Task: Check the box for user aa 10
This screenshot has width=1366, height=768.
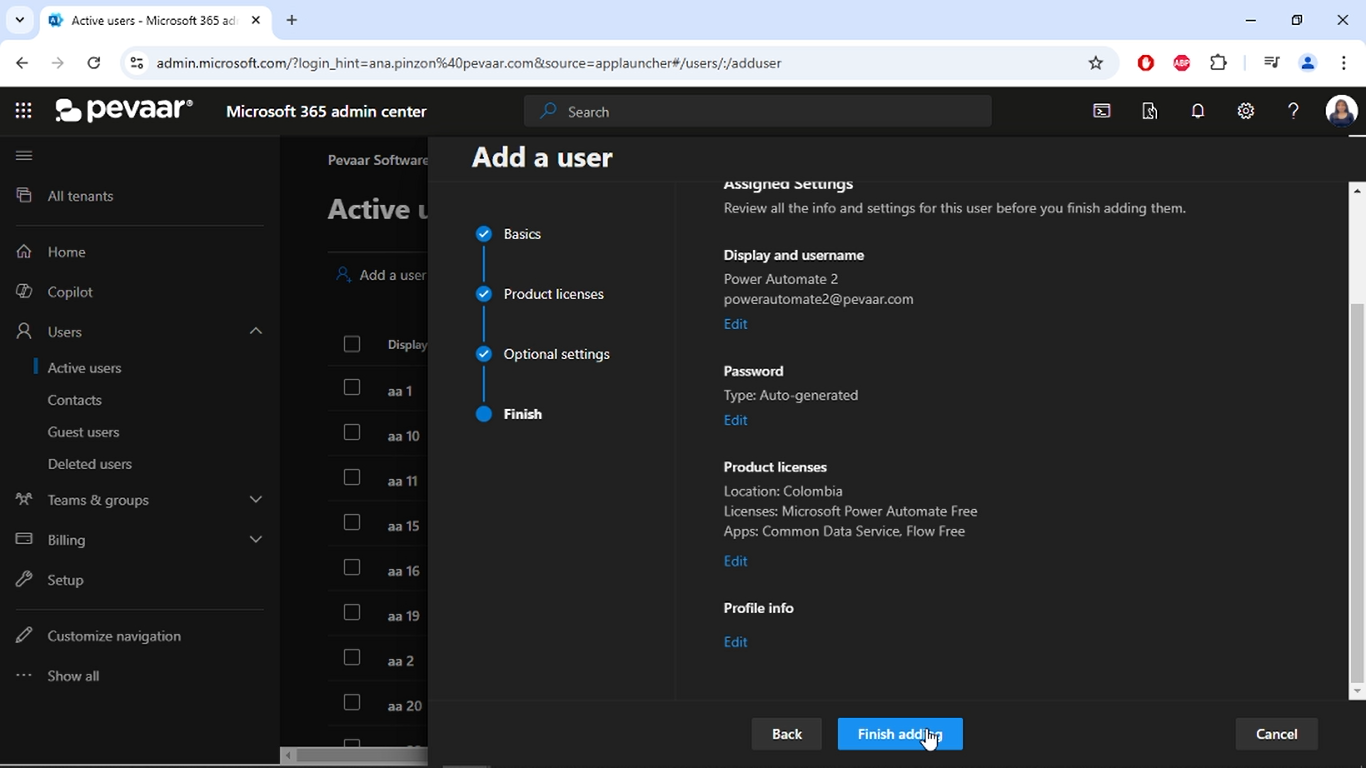Action: [x=352, y=432]
